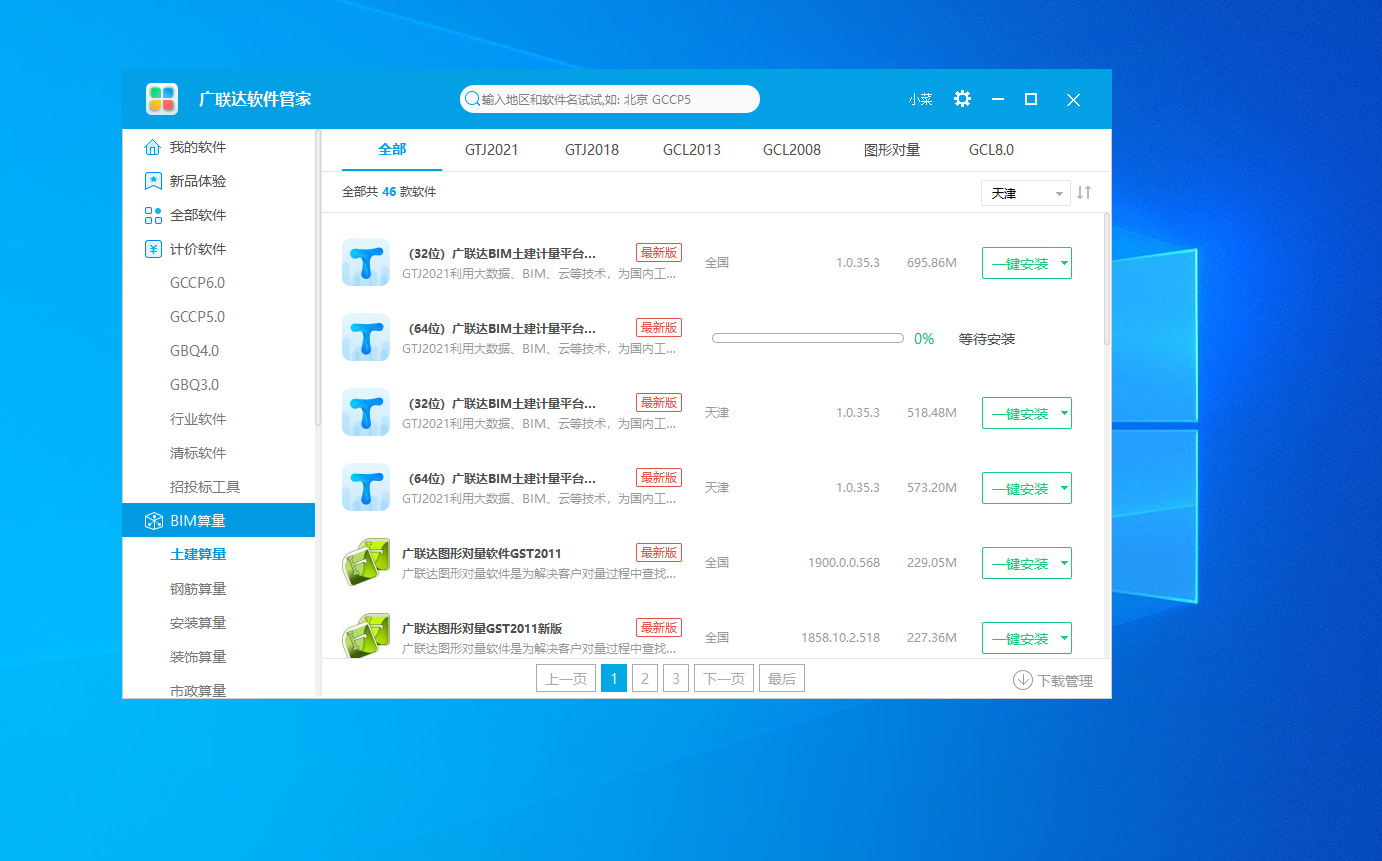
Task: Switch to the GCL2008 tab
Action: (x=792, y=149)
